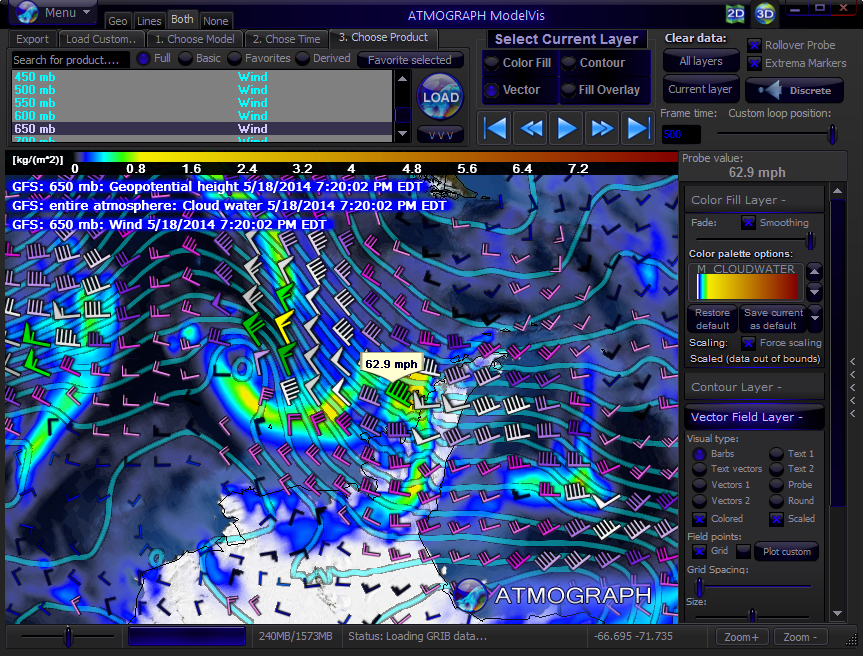Click Restore default palette button
The image size is (863, 656).
712,319
